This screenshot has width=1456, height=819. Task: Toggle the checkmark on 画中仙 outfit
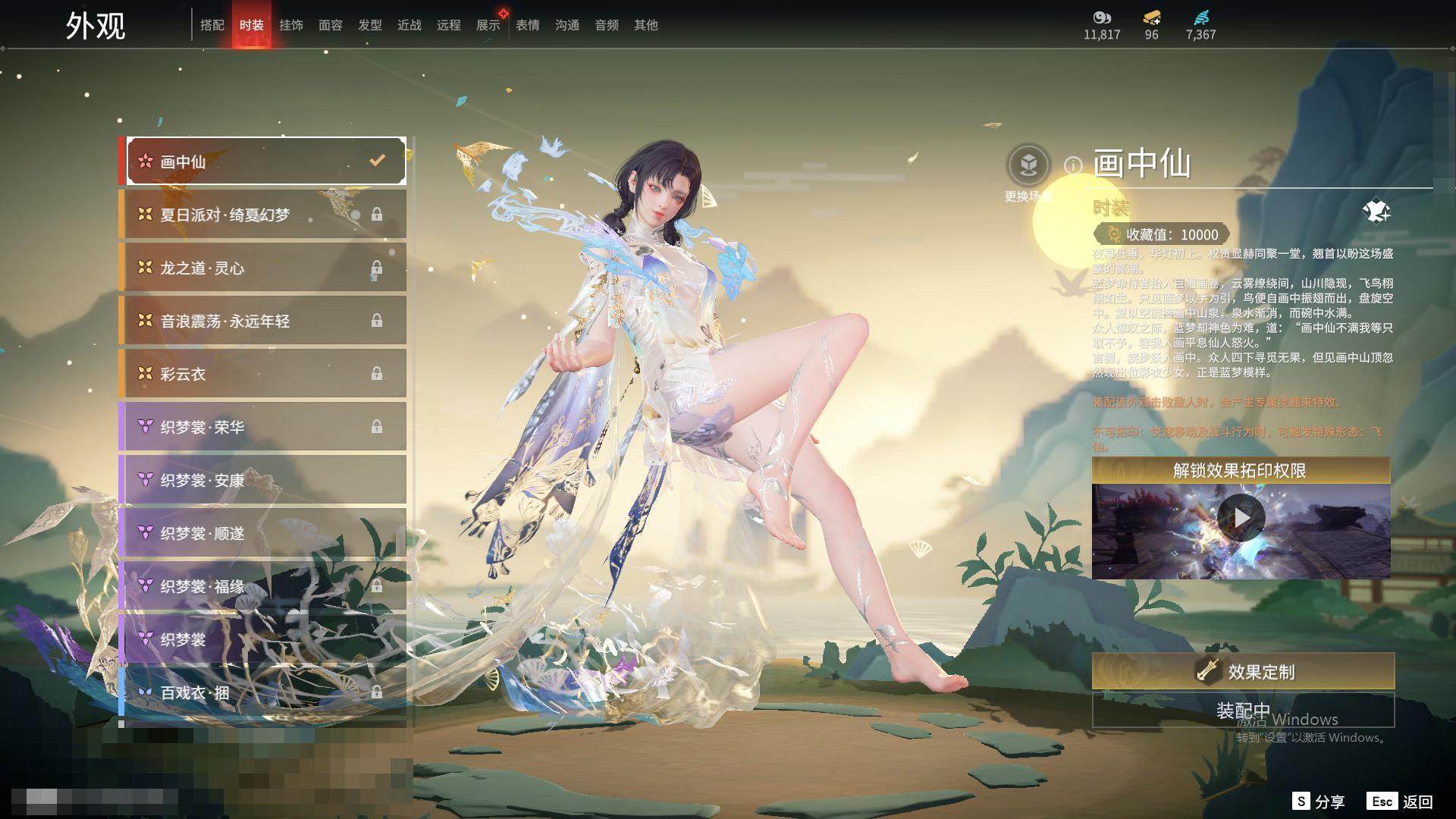377,160
